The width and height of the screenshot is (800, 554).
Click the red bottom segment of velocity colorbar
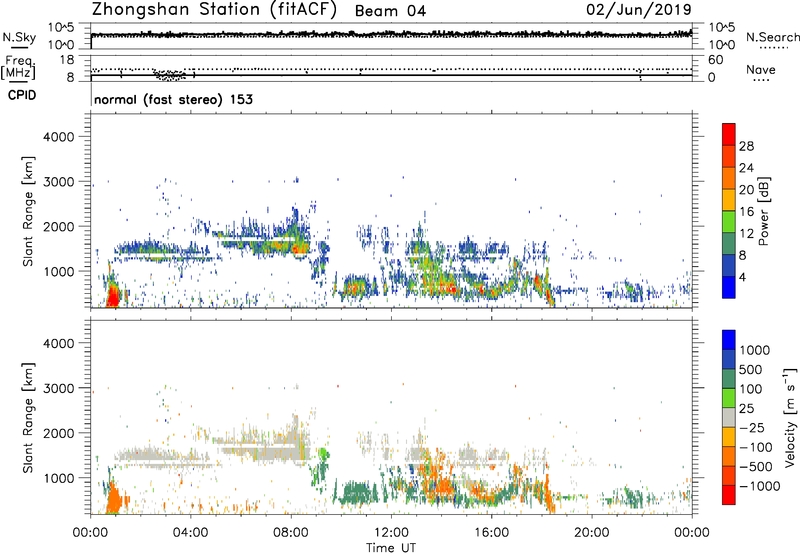(729, 495)
